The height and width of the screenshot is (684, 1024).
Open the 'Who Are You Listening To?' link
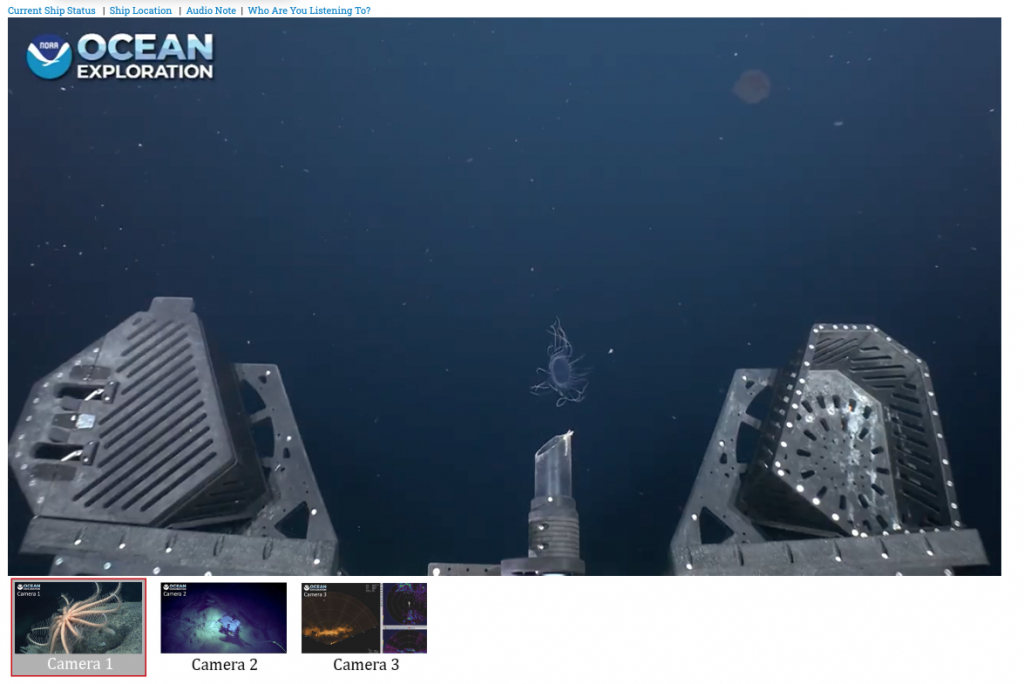pos(309,10)
